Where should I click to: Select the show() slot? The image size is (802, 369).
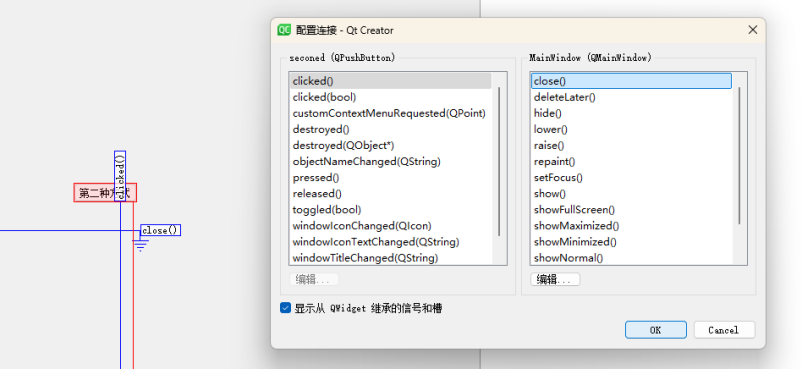(631, 194)
